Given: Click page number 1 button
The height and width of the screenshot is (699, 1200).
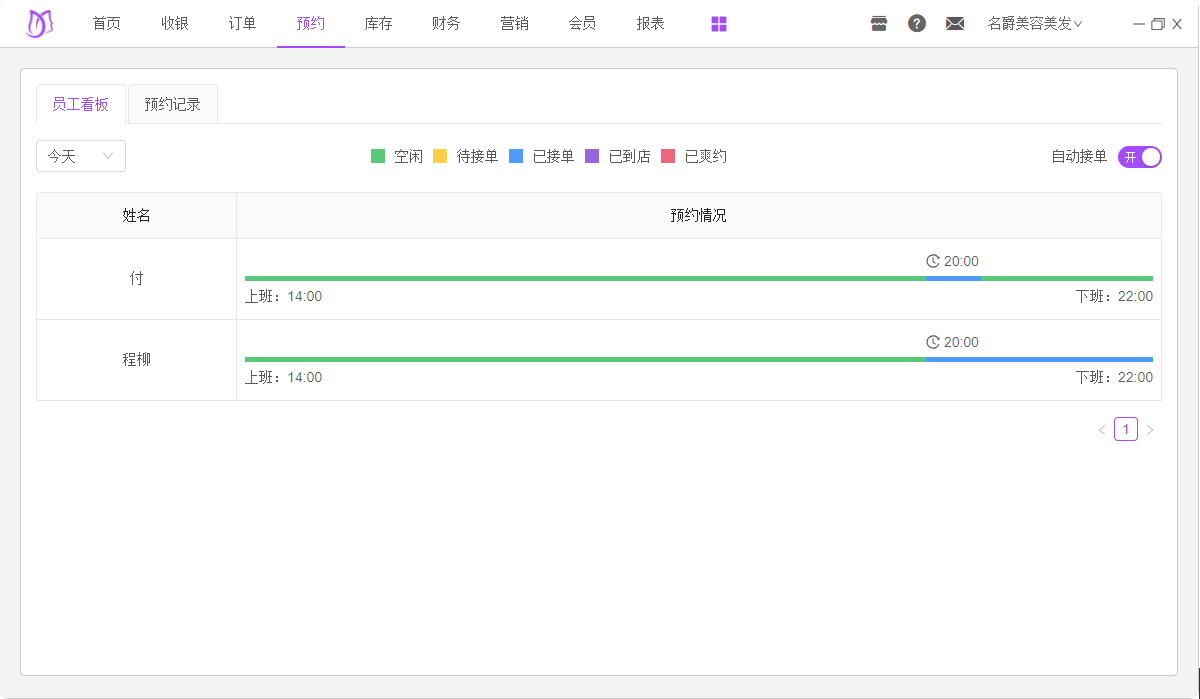Looking at the screenshot, I should pyautogui.click(x=1126, y=430).
